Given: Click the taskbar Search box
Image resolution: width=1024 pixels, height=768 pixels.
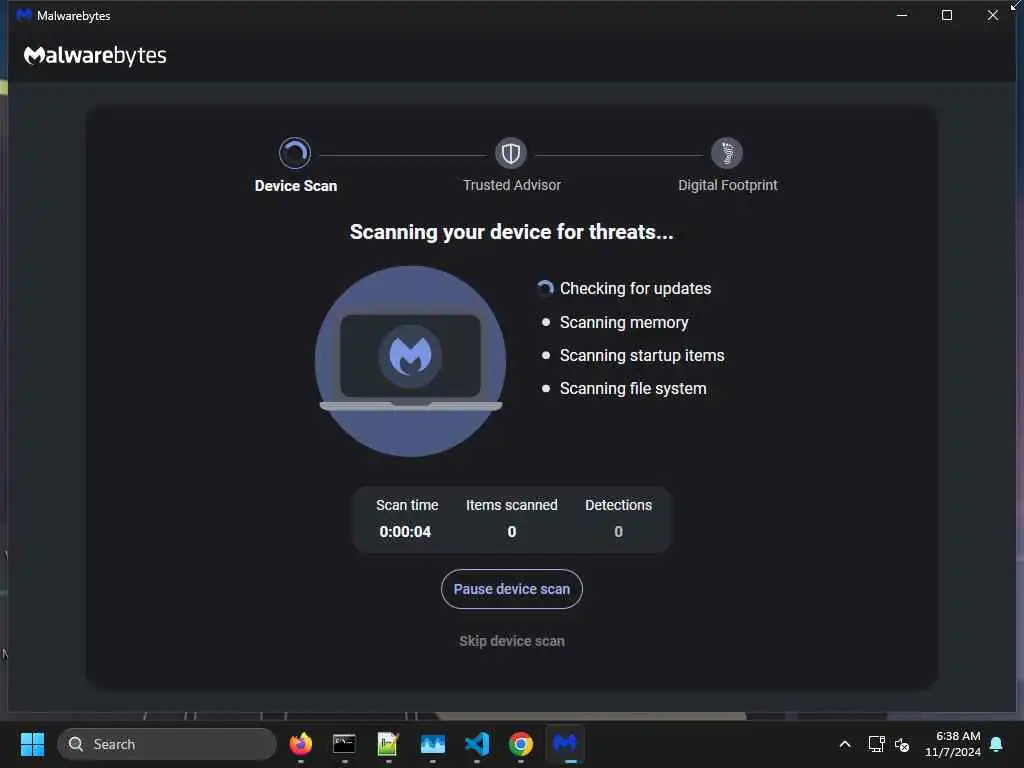Looking at the screenshot, I should [x=167, y=744].
